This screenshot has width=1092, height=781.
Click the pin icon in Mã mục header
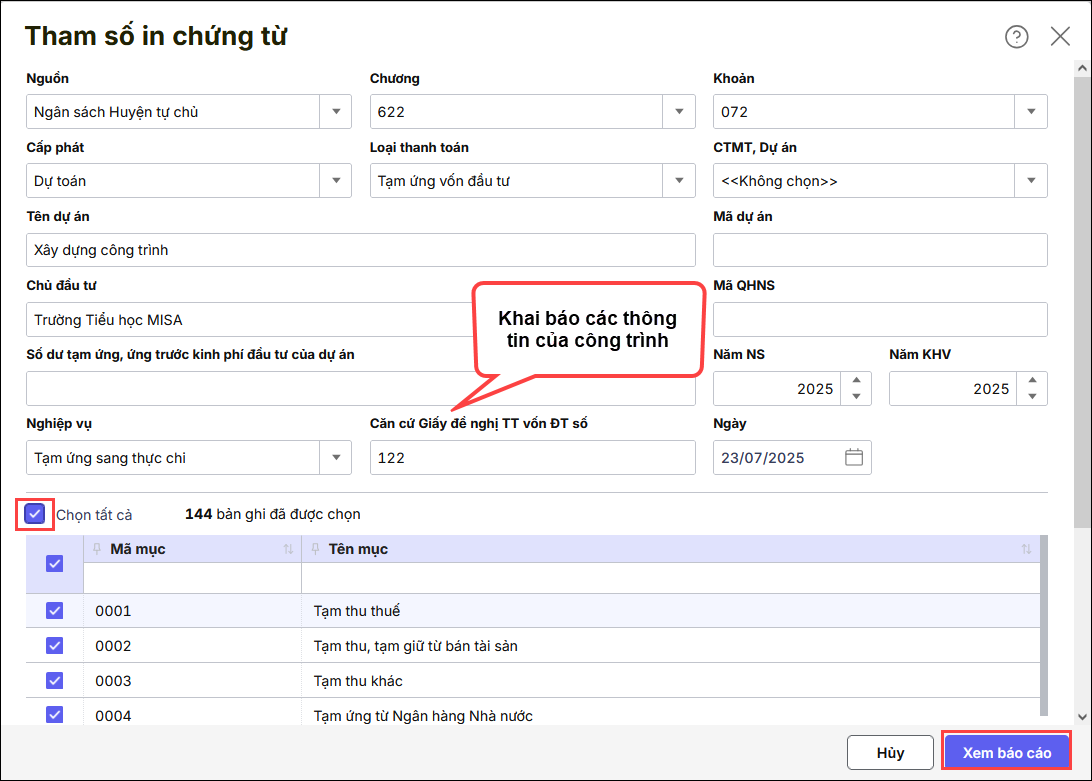(97, 549)
